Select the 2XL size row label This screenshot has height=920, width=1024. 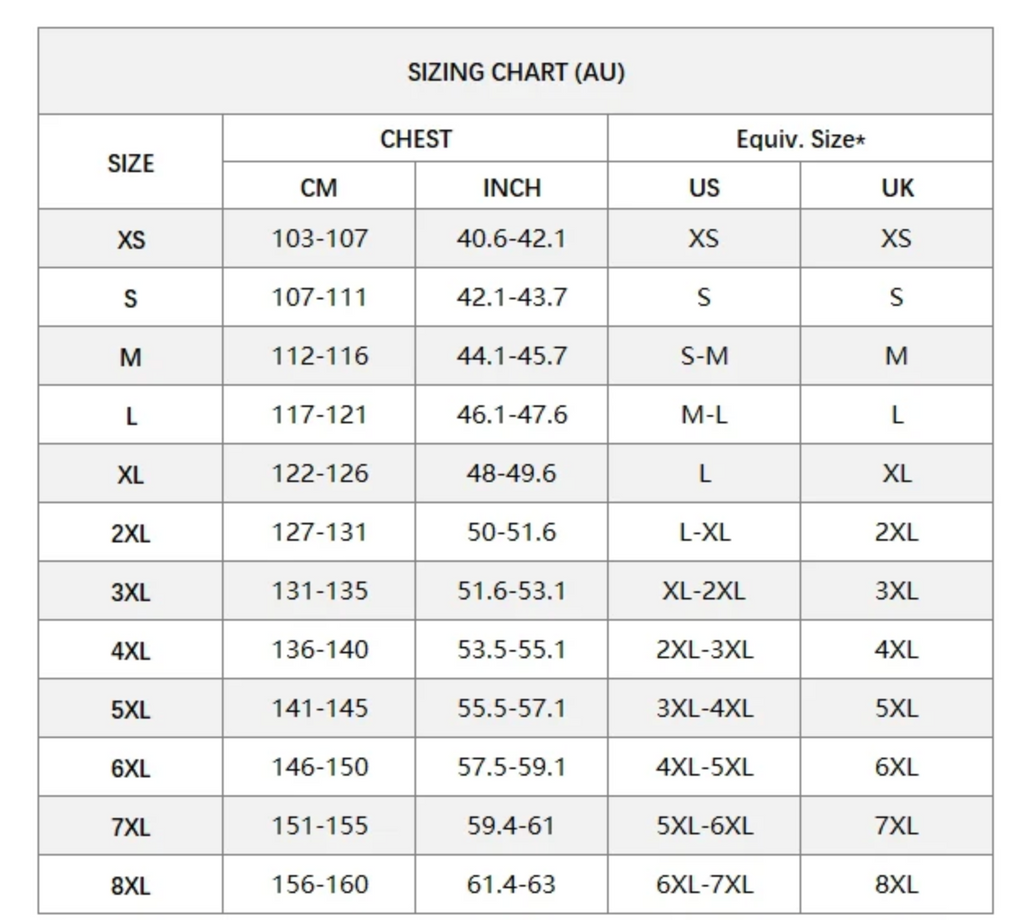[x=131, y=533]
